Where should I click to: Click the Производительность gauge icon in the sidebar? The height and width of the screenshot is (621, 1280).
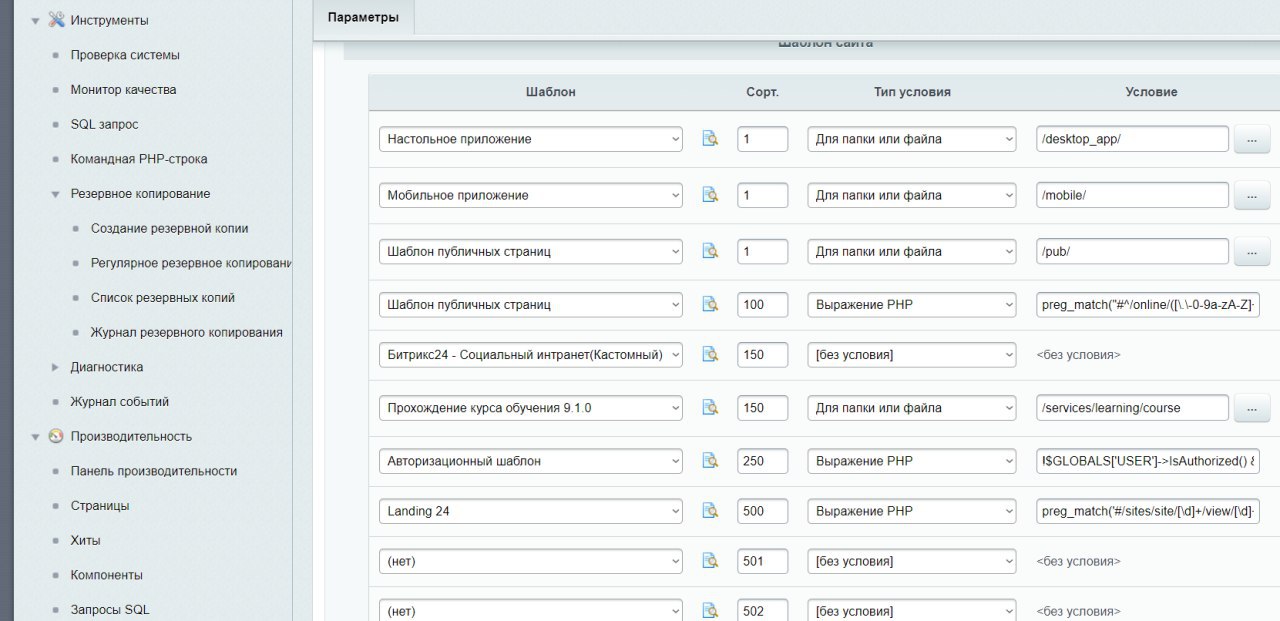click(x=56, y=436)
